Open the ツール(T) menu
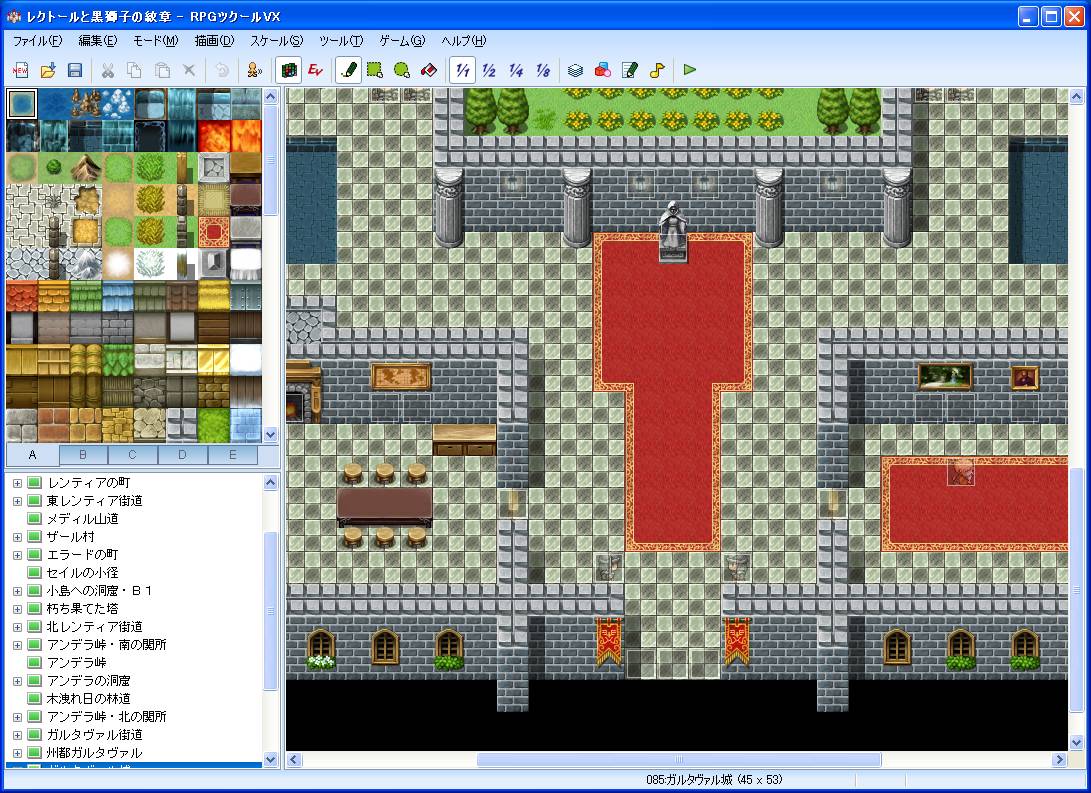The height and width of the screenshot is (793, 1091). coord(341,41)
